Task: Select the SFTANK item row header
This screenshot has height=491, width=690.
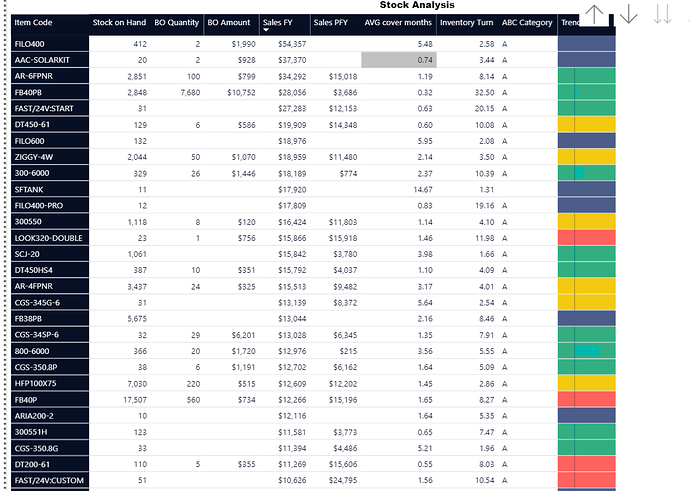Action: [x=50, y=190]
